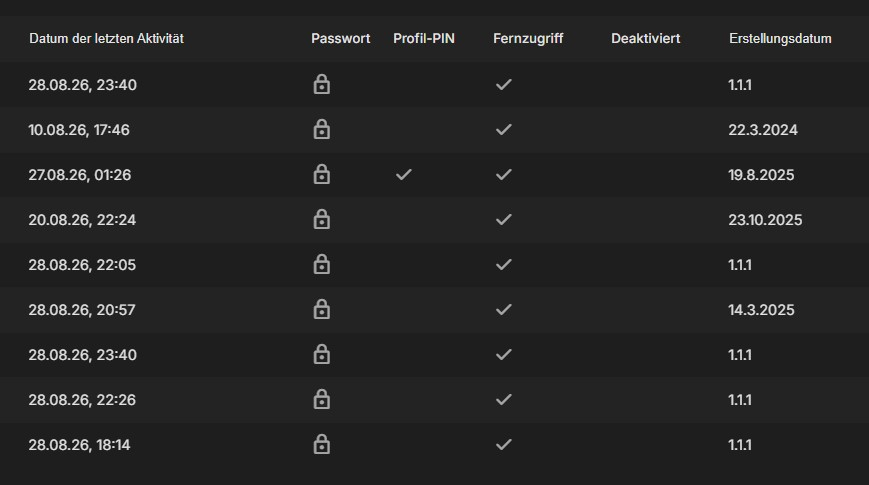Image resolution: width=869 pixels, height=485 pixels.
Task: Sort table by Deaktiviert column
Action: tap(646, 38)
